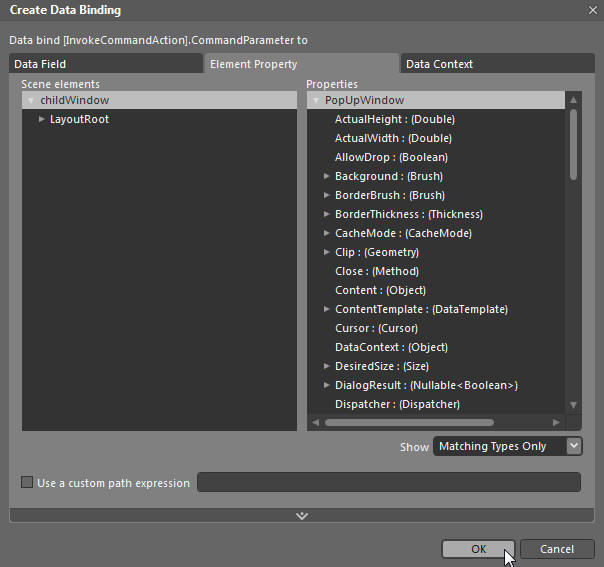Select Clip : (Geometry) property text

(x=377, y=252)
